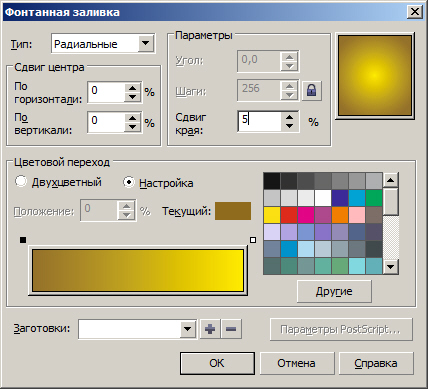Decrease Сдвиг края value with down arrow
Screen dimensions: 428x389
tap(289, 126)
